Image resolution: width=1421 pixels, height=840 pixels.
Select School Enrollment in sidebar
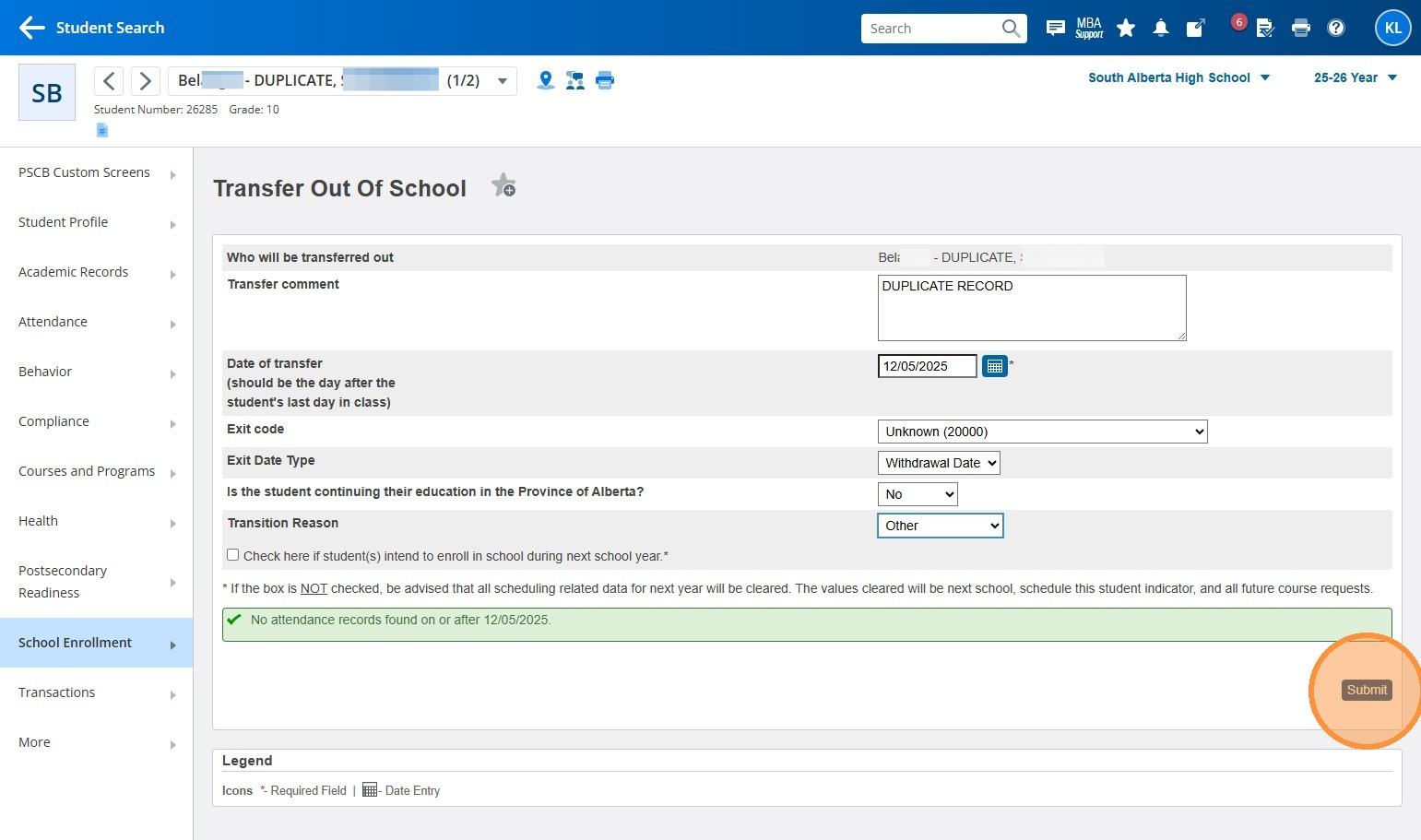coord(96,643)
